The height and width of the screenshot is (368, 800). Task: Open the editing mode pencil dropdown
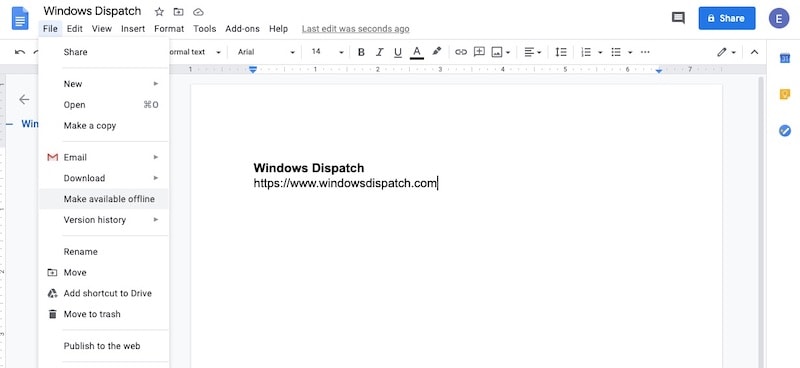click(x=727, y=52)
